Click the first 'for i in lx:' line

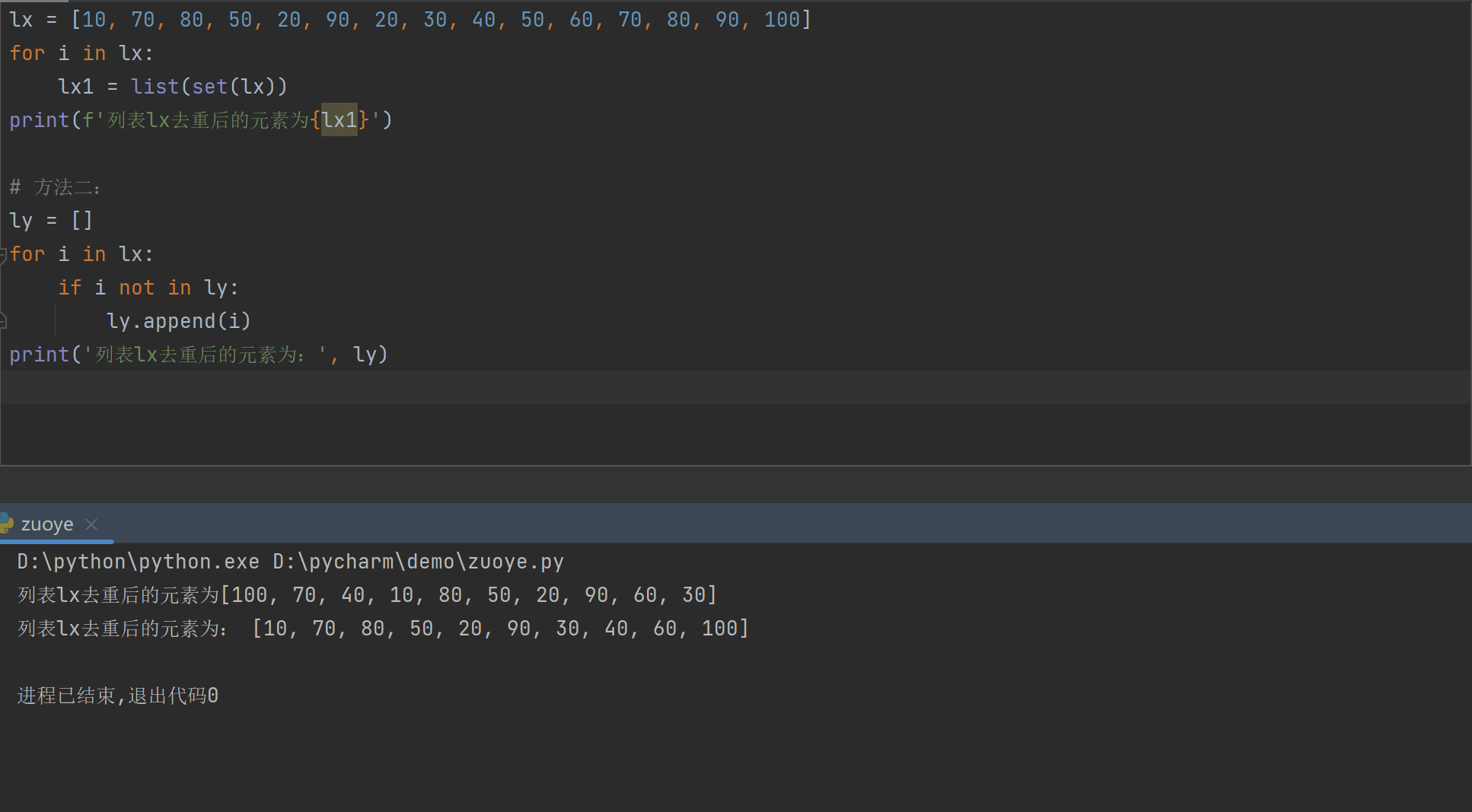click(x=81, y=53)
